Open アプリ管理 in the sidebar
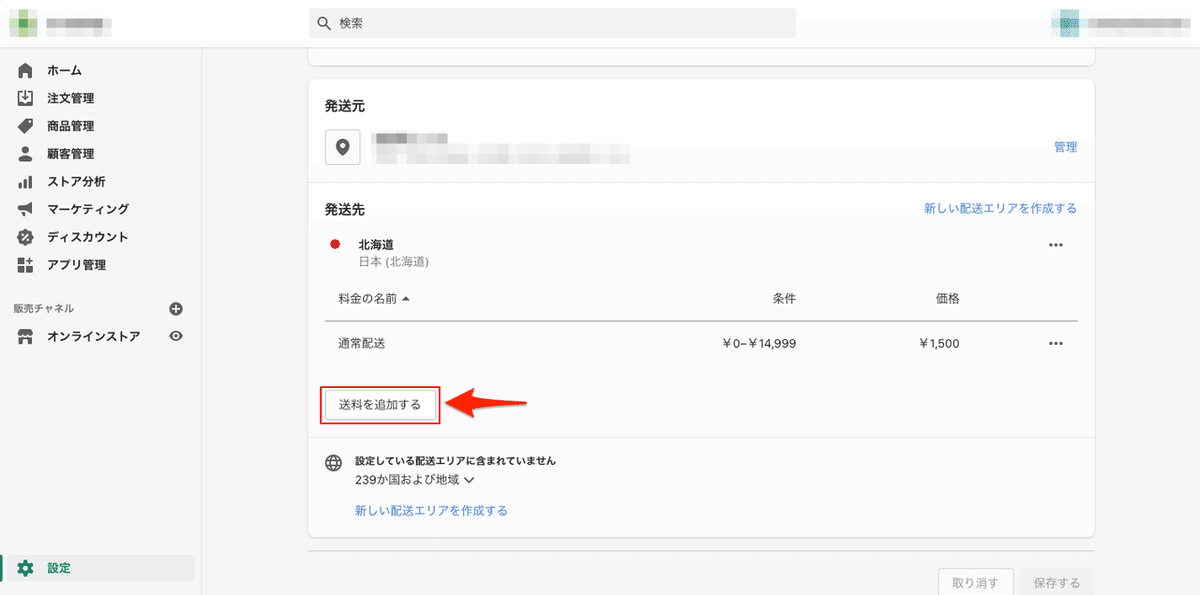This screenshot has height=595, width=1200. (77, 265)
